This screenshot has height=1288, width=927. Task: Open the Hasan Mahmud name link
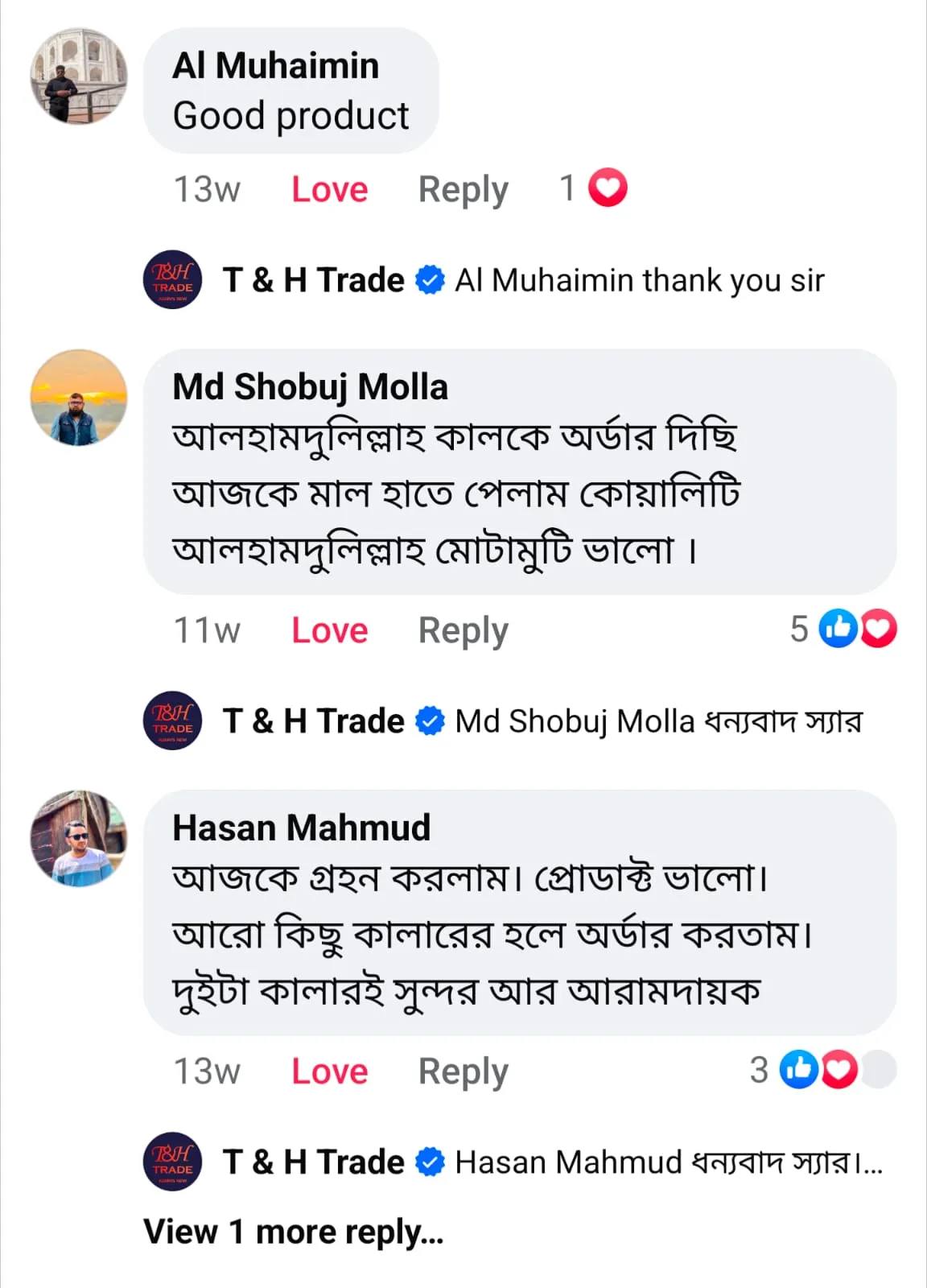[301, 828]
